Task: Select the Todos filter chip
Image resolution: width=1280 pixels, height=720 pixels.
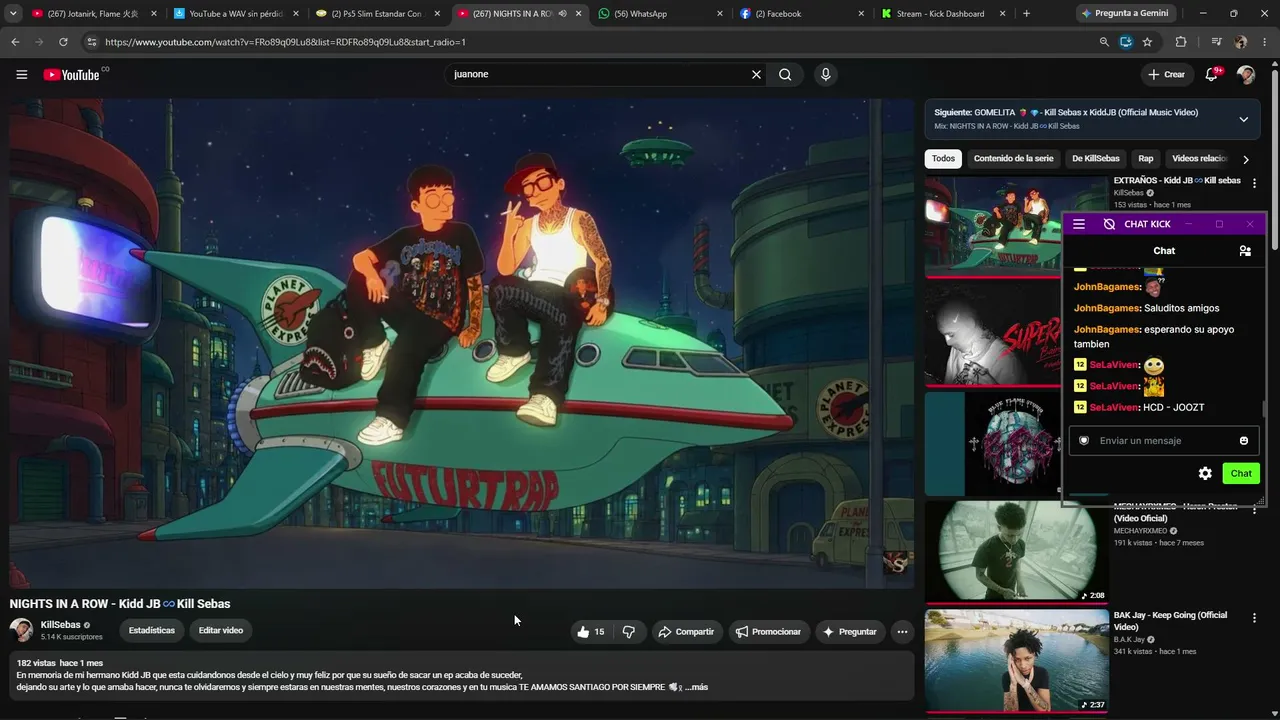Action: (x=943, y=159)
